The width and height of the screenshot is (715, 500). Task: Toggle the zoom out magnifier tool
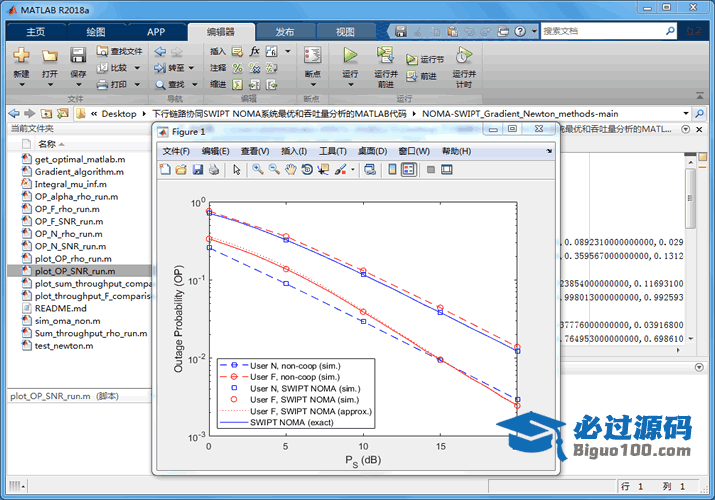click(274, 170)
